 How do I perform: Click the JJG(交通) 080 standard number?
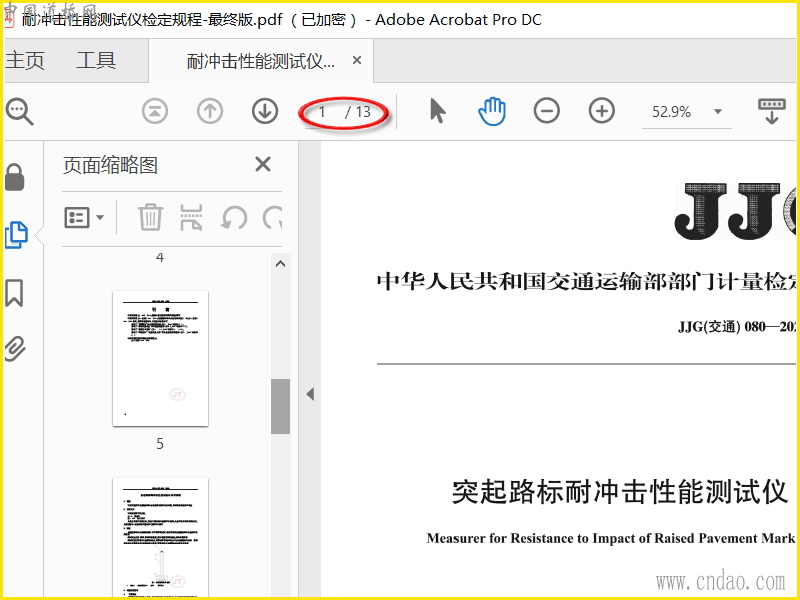(x=737, y=327)
